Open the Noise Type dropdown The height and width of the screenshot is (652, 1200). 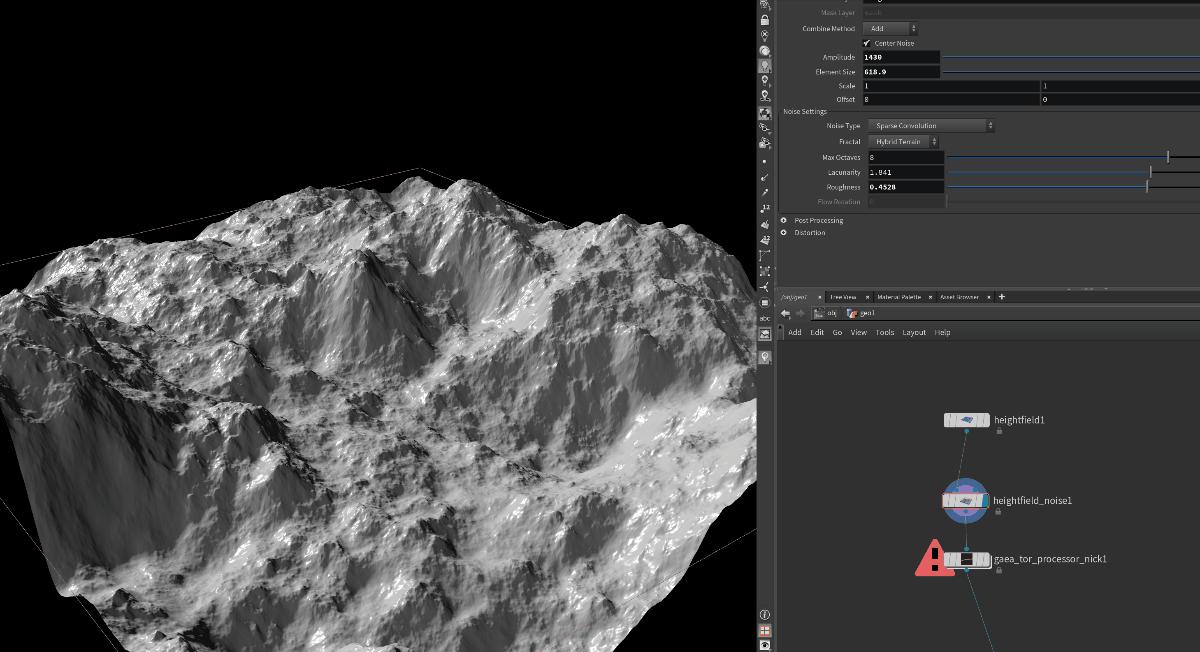[930, 126]
